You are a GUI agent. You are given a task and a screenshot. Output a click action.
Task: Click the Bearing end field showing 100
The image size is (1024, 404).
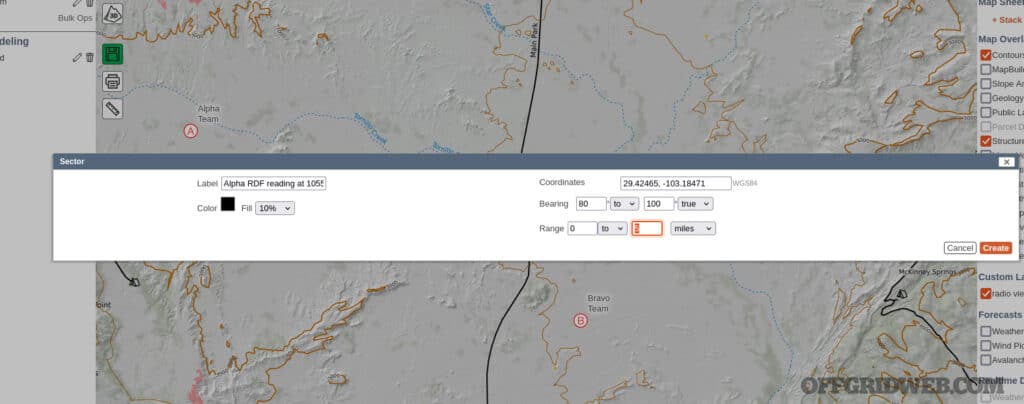pyautogui.click(x=658, y=204)
